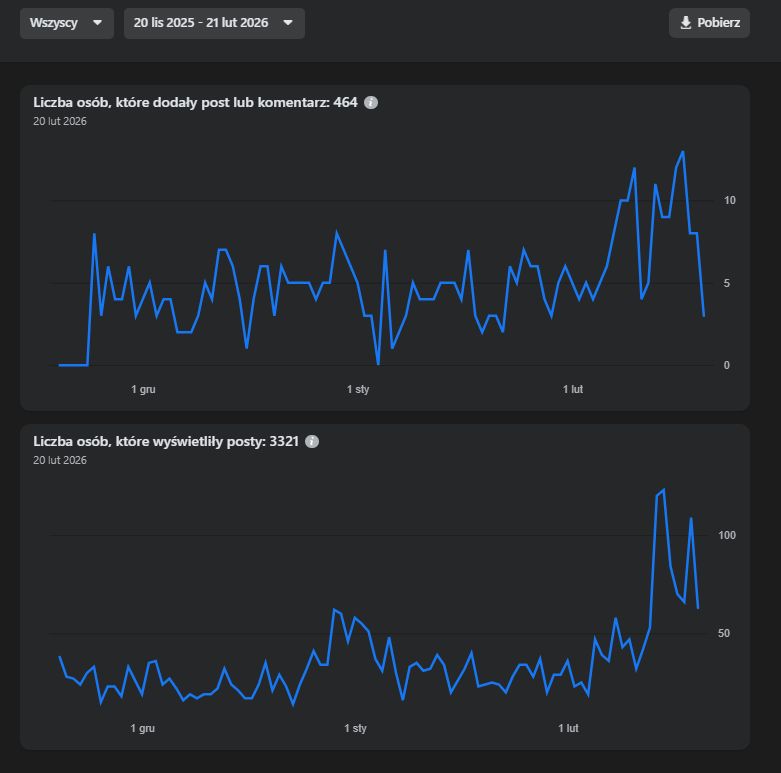Click the '1 lut' label on the top chart
Viewport: 781px width, 773px height.
coord(572,390)
